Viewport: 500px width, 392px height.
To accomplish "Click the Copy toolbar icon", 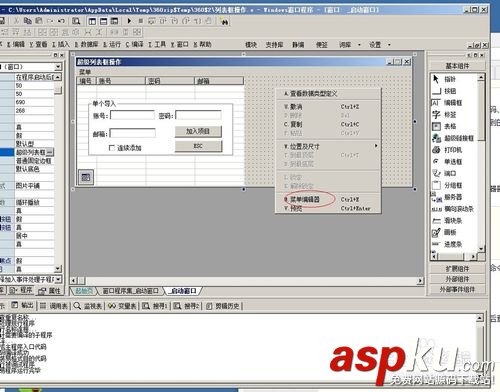I will [x=28, y=21].
